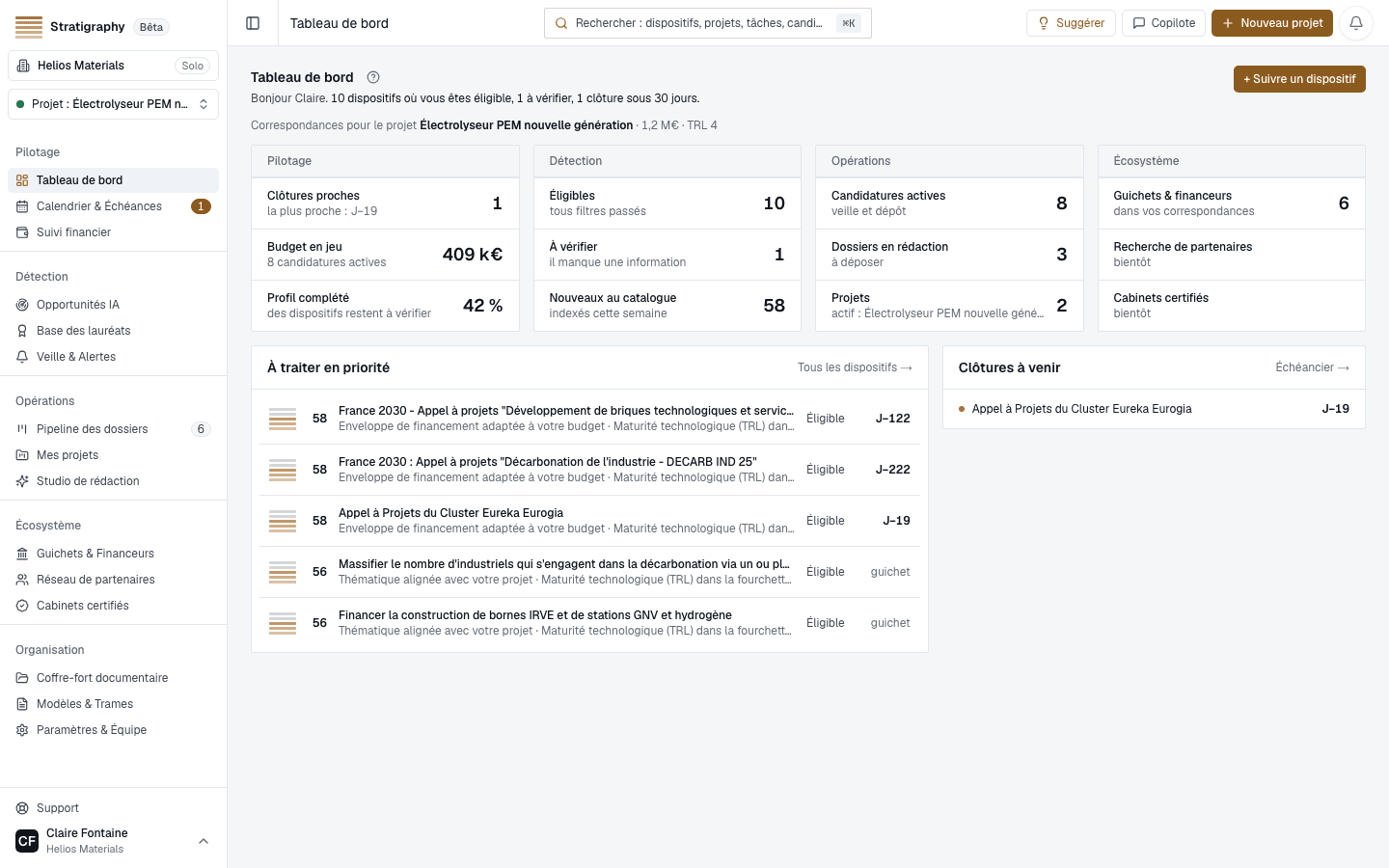Open Support page
This screenshot has width=1389, height=868.
(x=113, y=808)
